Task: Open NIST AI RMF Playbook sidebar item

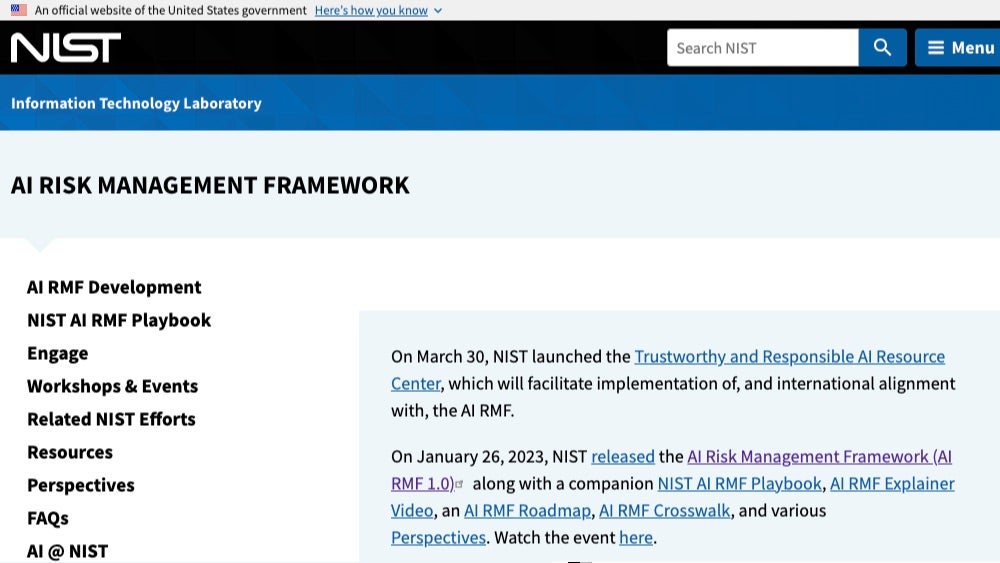Action: [119, 320]
